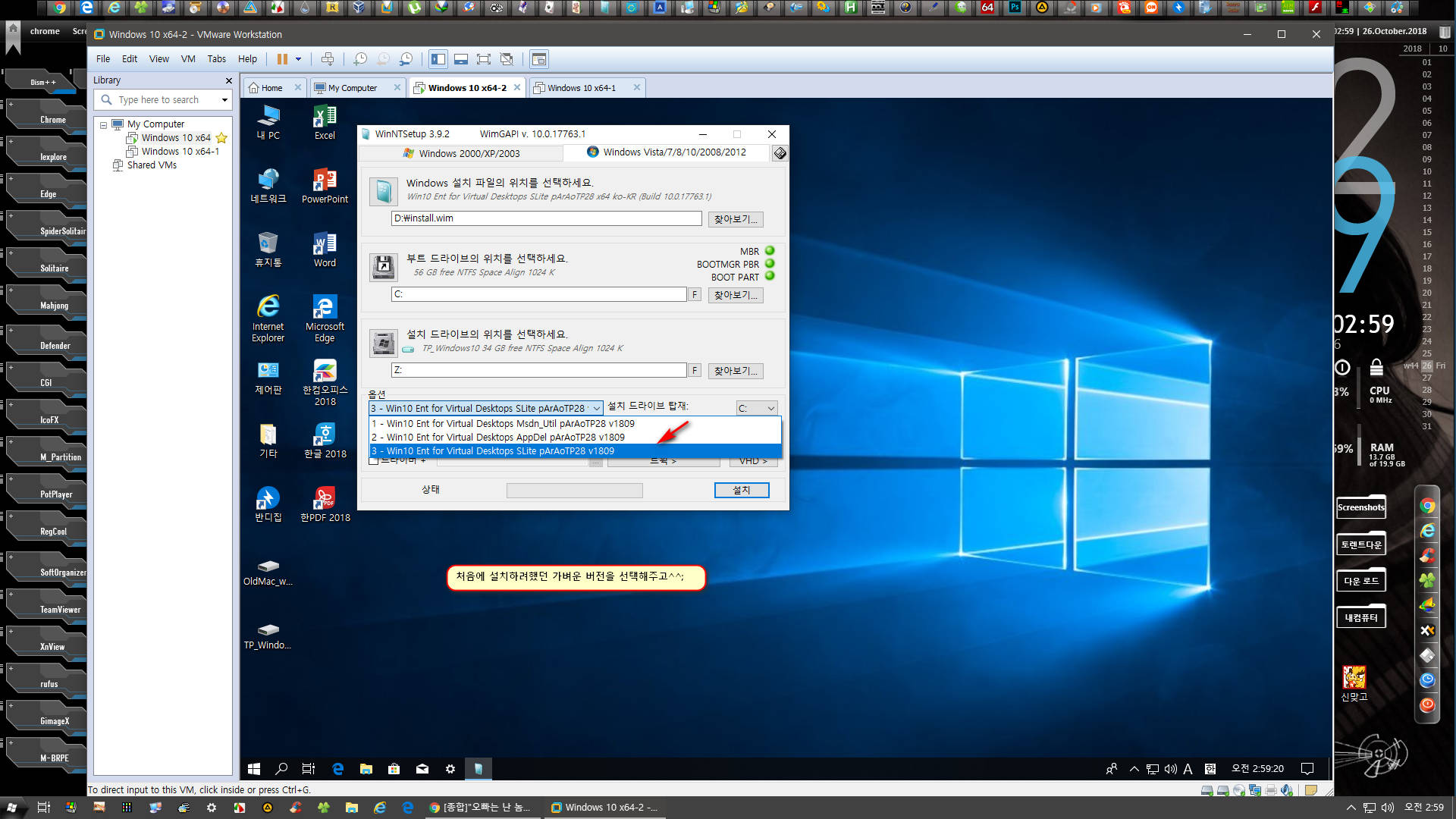Enter full screen mode icon
This screenshot has height=819, width=1456.
(x=484, y=59)
